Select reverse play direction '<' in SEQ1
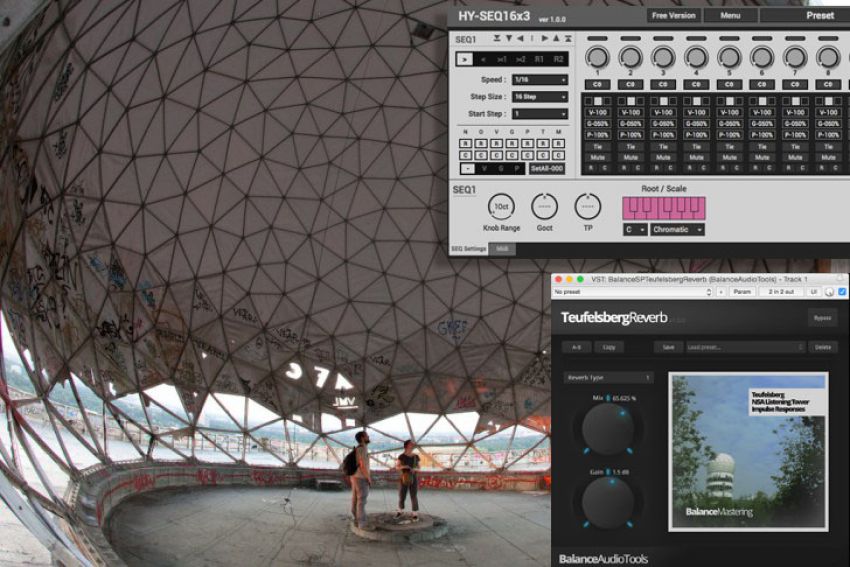 point(483,59)
